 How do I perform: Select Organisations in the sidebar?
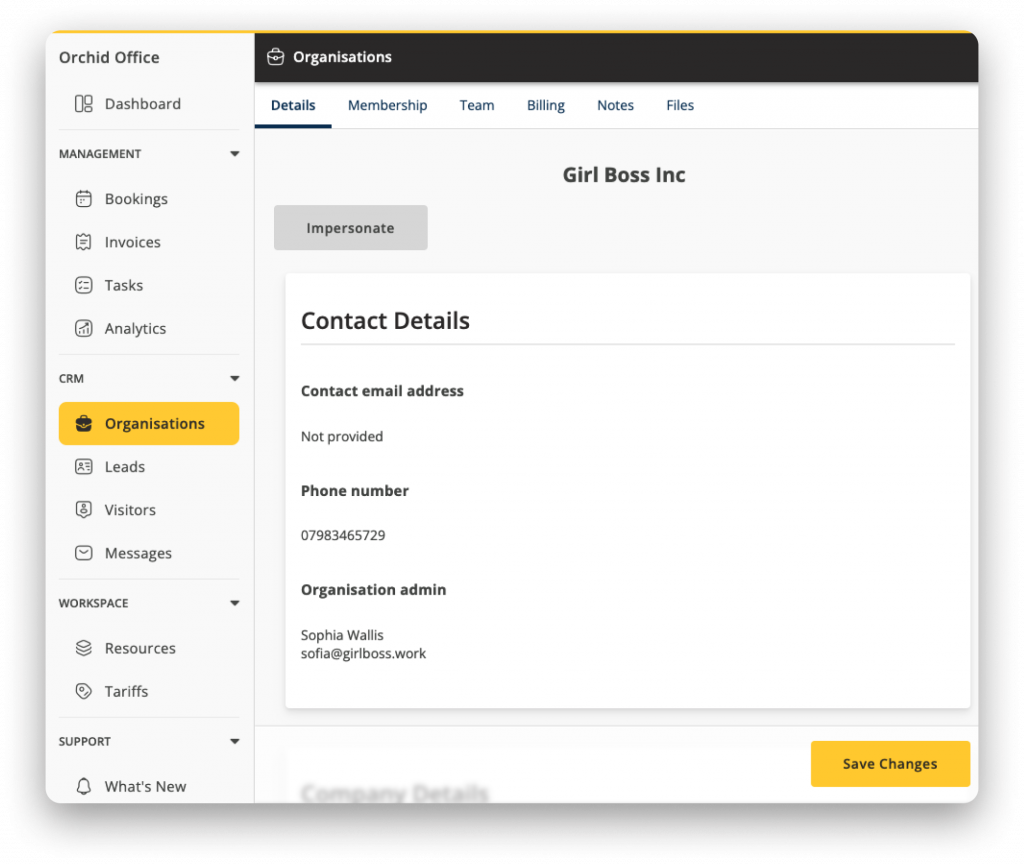pos(149,424)
